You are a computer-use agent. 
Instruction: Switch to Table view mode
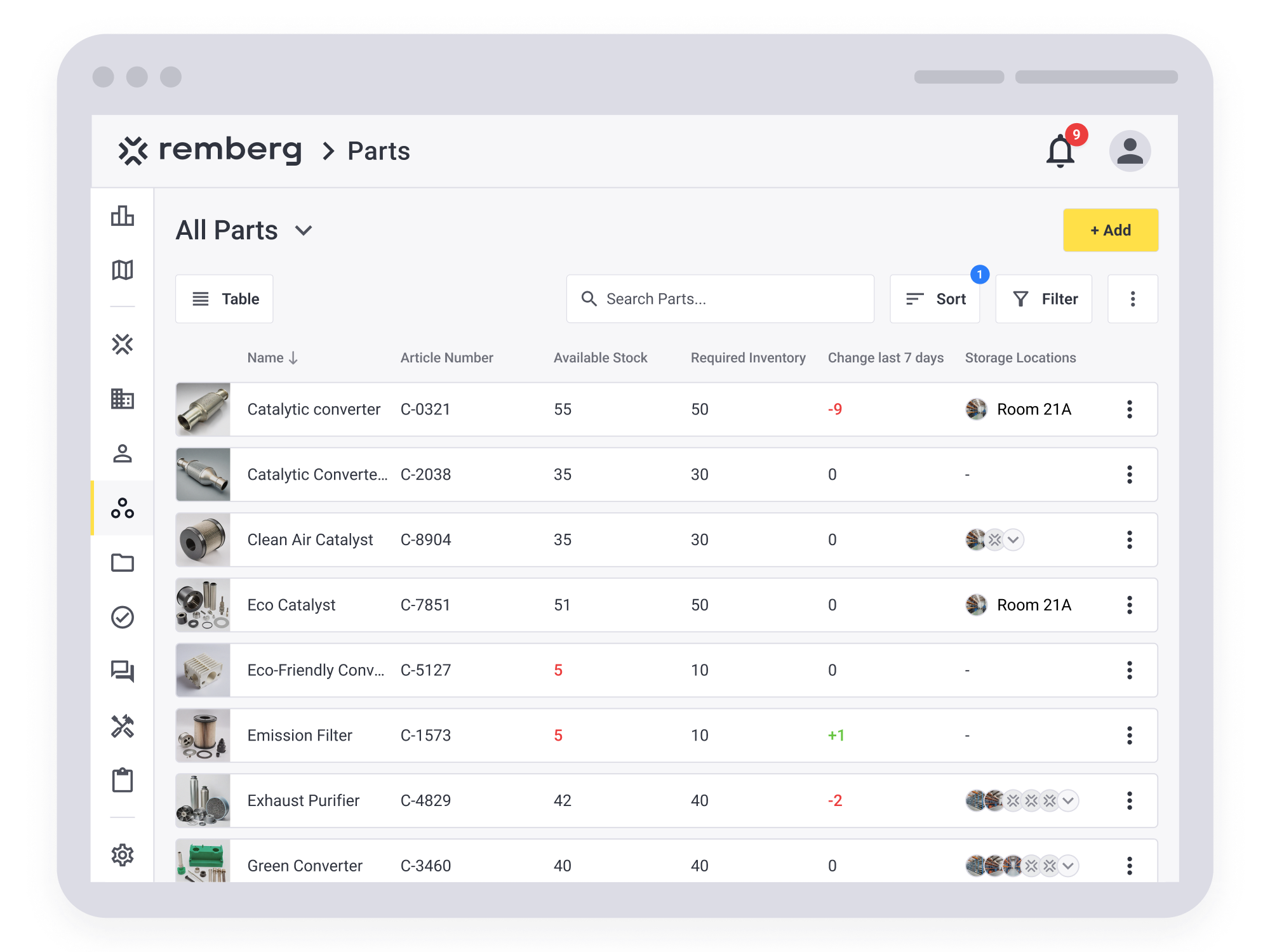click(224, 298)
